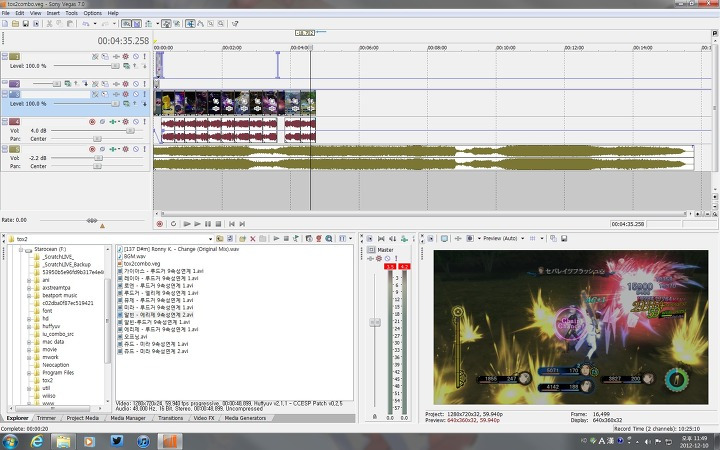720x450 pixels.
Task: Open the Options menu
Action: [92, 13]
